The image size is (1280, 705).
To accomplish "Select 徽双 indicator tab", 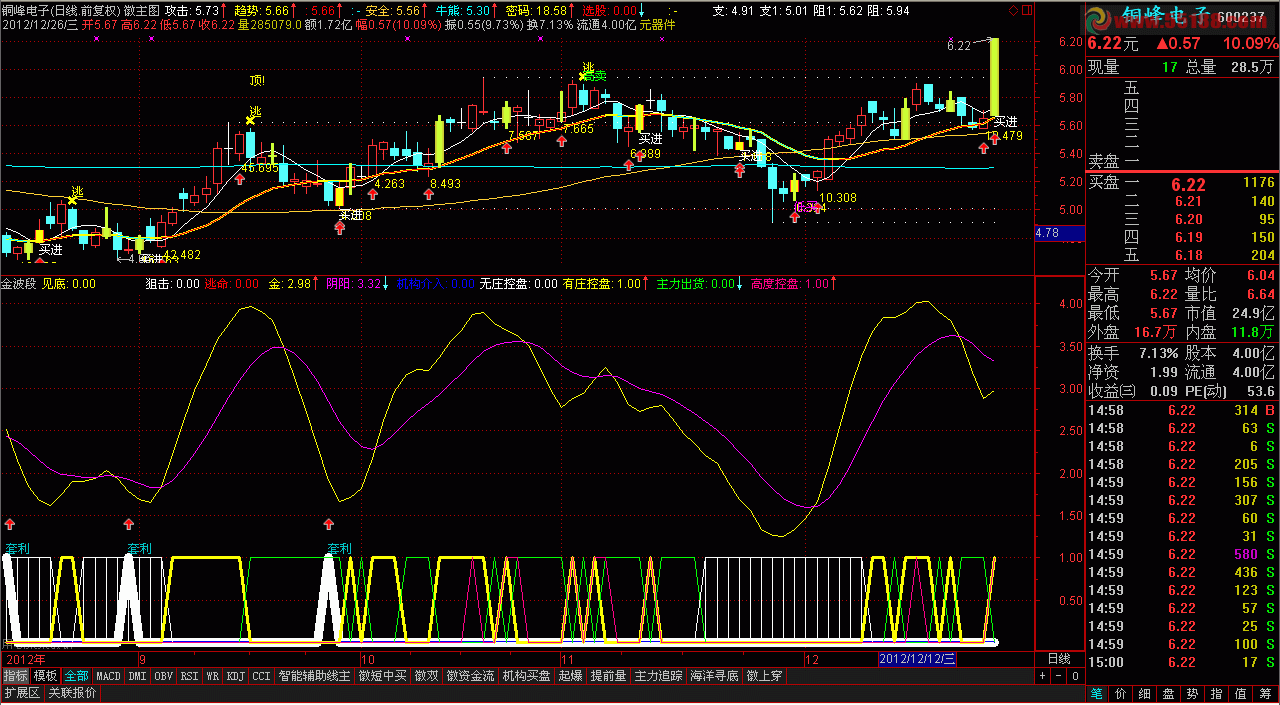I will (427, 676).
